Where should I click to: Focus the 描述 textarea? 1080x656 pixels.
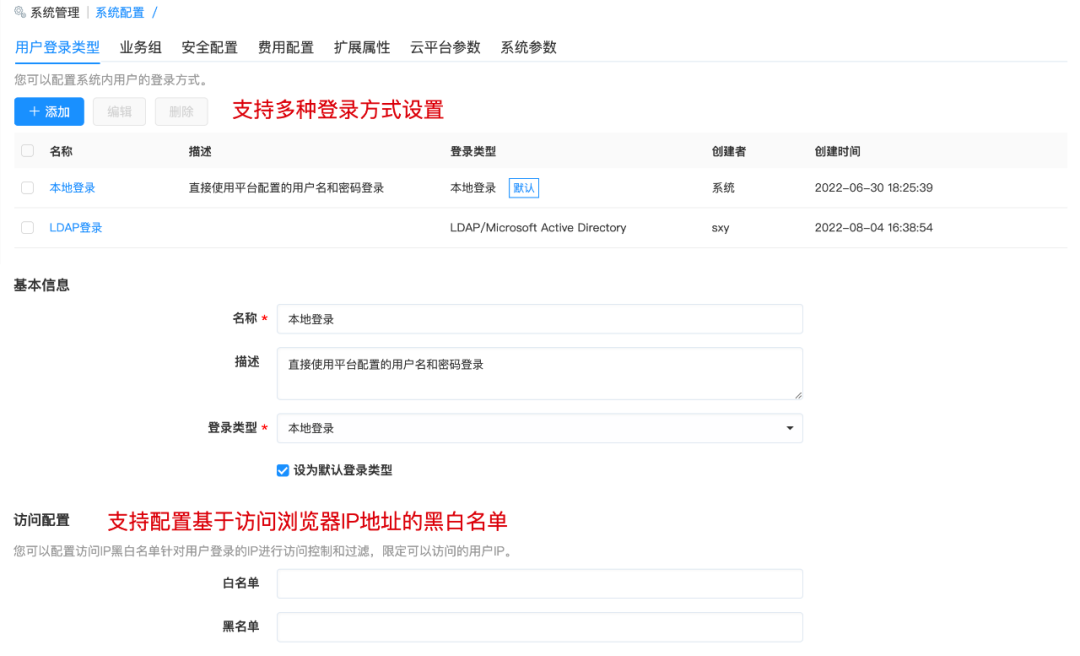pyautogui.click(x=539, y=373)
